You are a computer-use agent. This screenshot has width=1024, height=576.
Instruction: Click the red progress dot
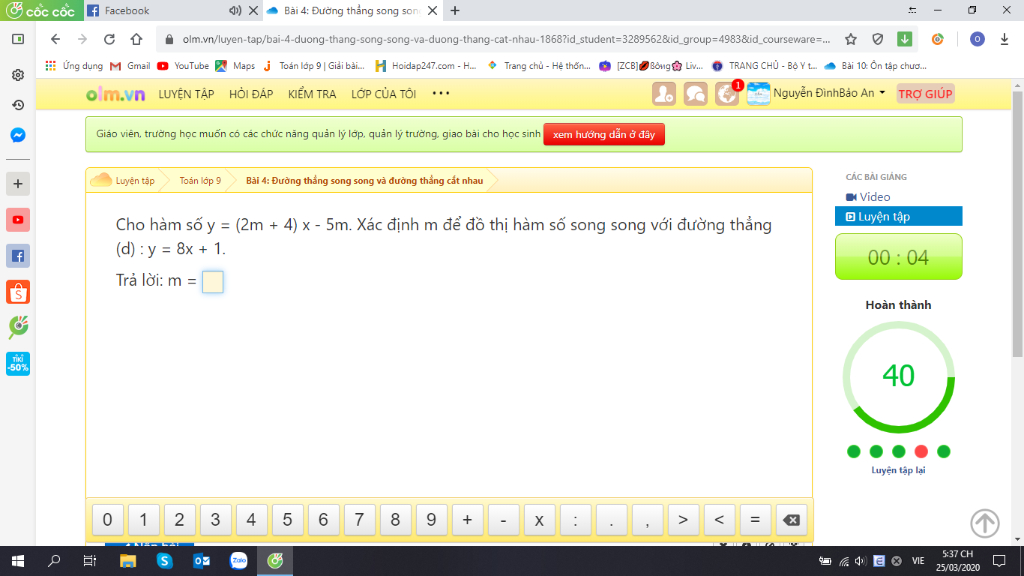click(921, 451)
